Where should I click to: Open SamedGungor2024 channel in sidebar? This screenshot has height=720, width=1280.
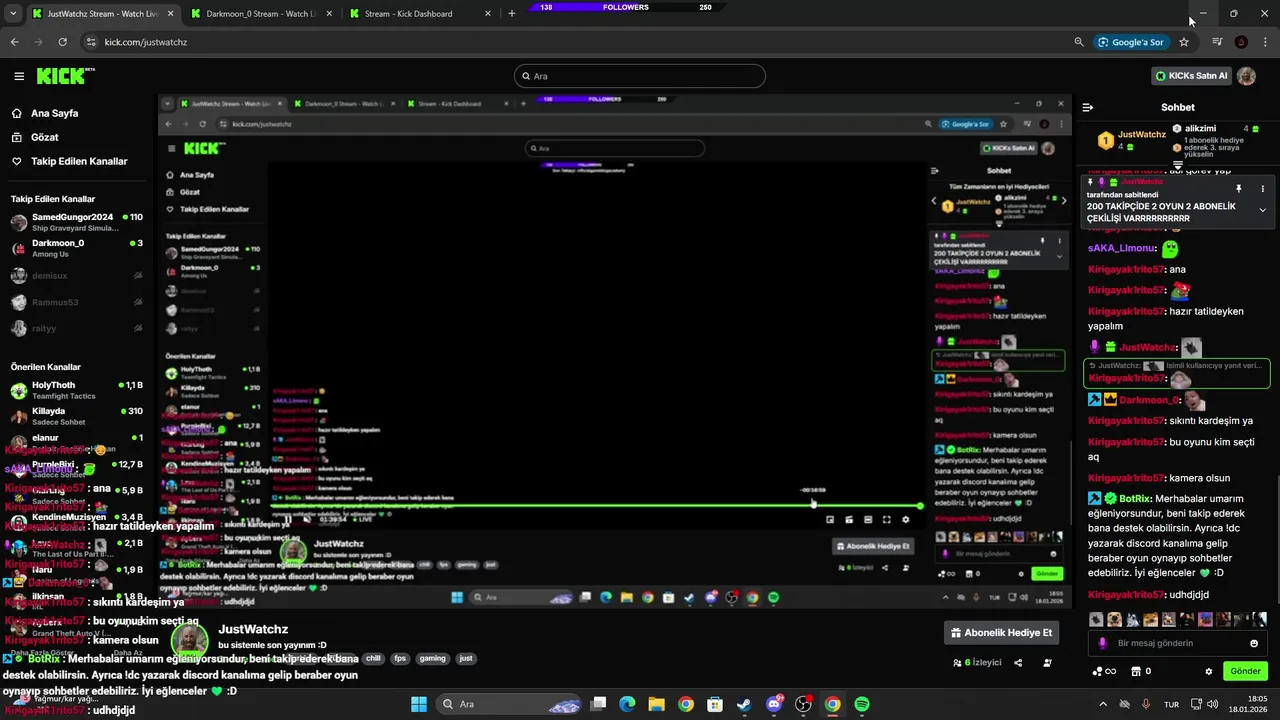77,222
